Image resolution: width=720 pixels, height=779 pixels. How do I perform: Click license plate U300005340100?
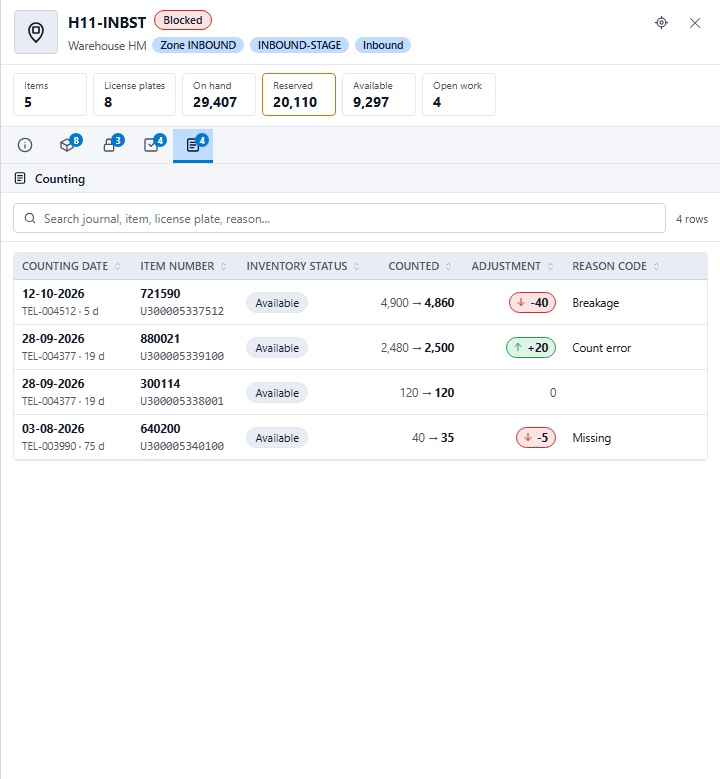coord(182,447)
